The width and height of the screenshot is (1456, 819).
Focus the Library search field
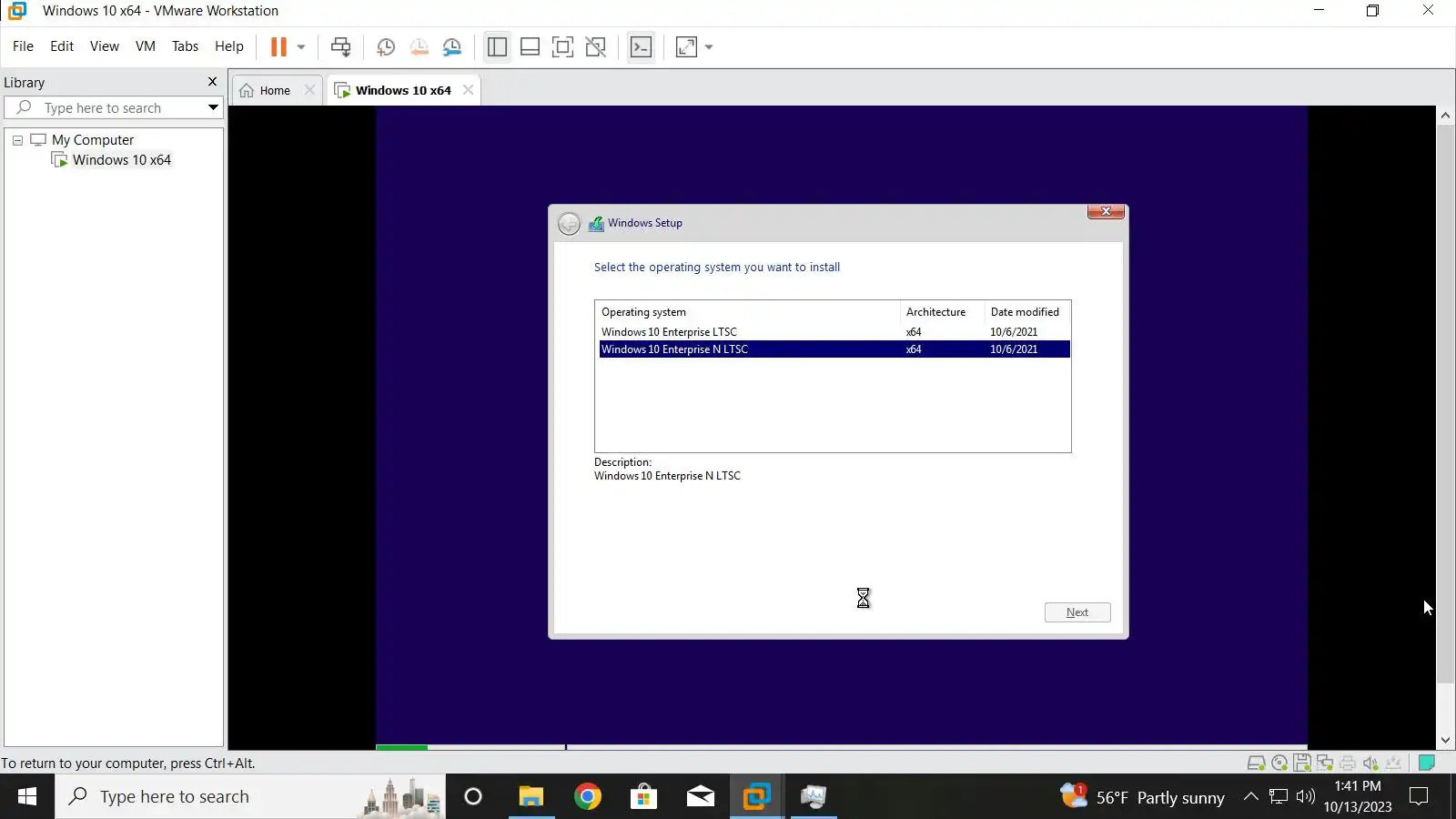pos(113,107)
